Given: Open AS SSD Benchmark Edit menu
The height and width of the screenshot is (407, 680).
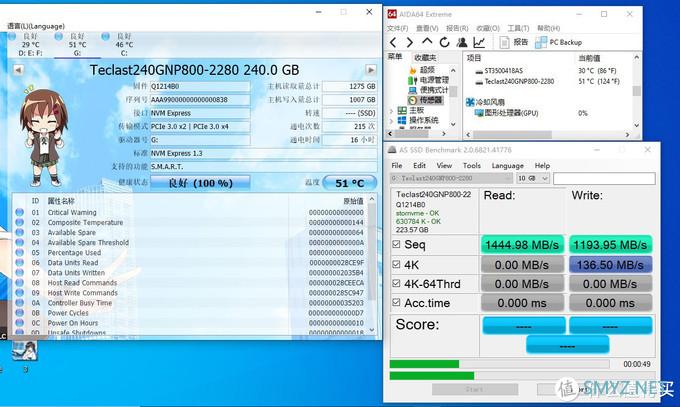Looking at the screenshot, I should click(419, 166).
